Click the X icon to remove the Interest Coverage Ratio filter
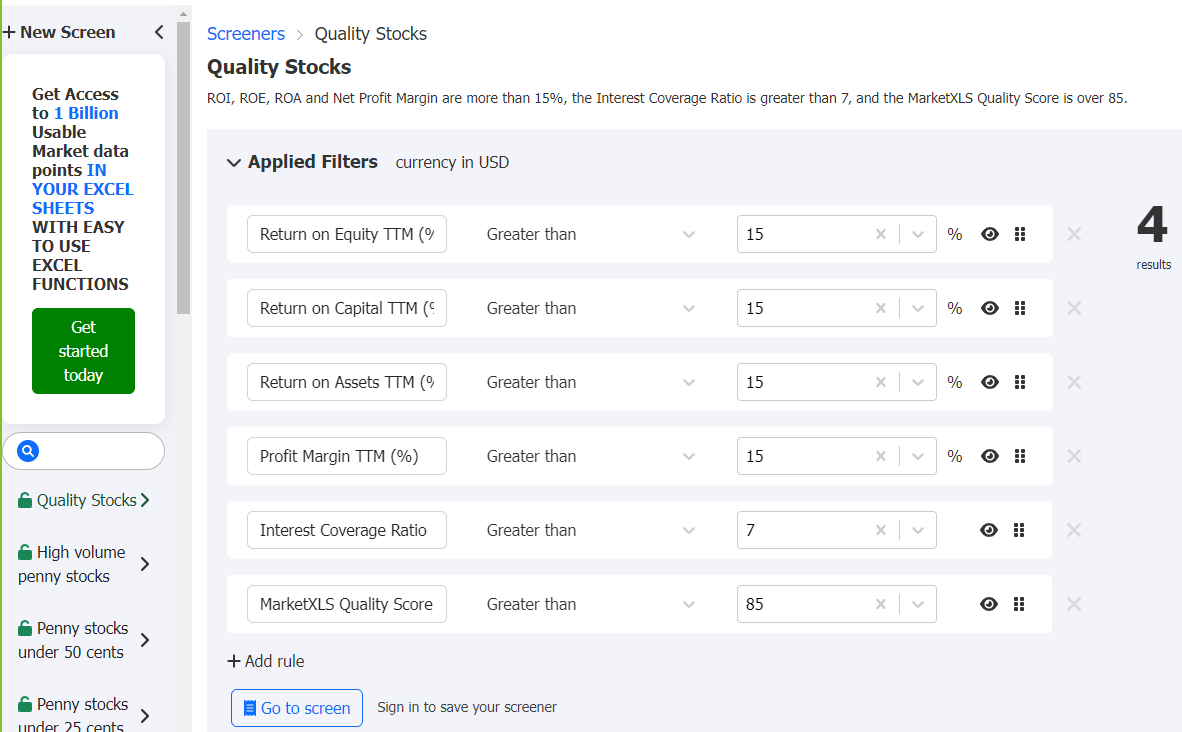The image size is (1182, 732). [1074, 530]
